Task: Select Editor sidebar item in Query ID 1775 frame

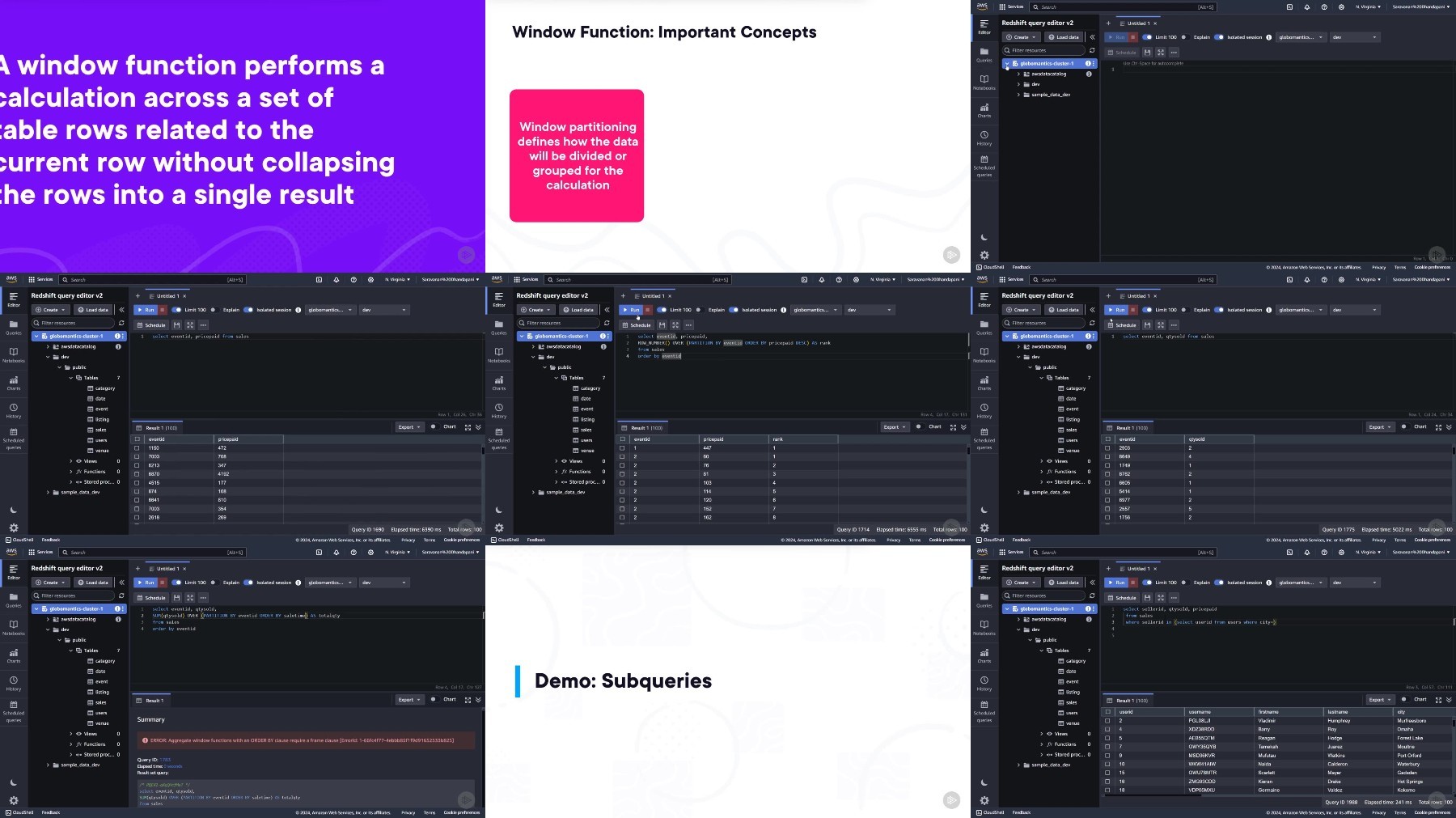Action: 984,299
